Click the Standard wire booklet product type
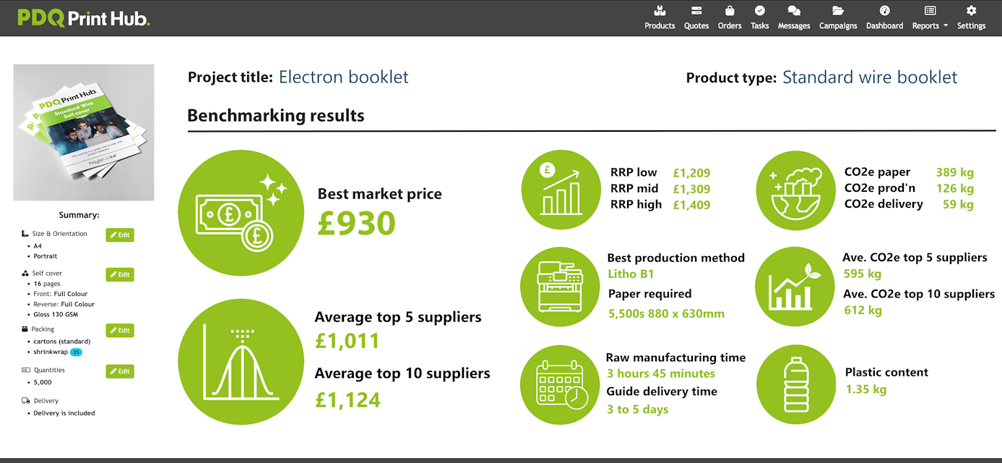The width and height of the screenshot is (1002, 463). 870,77
